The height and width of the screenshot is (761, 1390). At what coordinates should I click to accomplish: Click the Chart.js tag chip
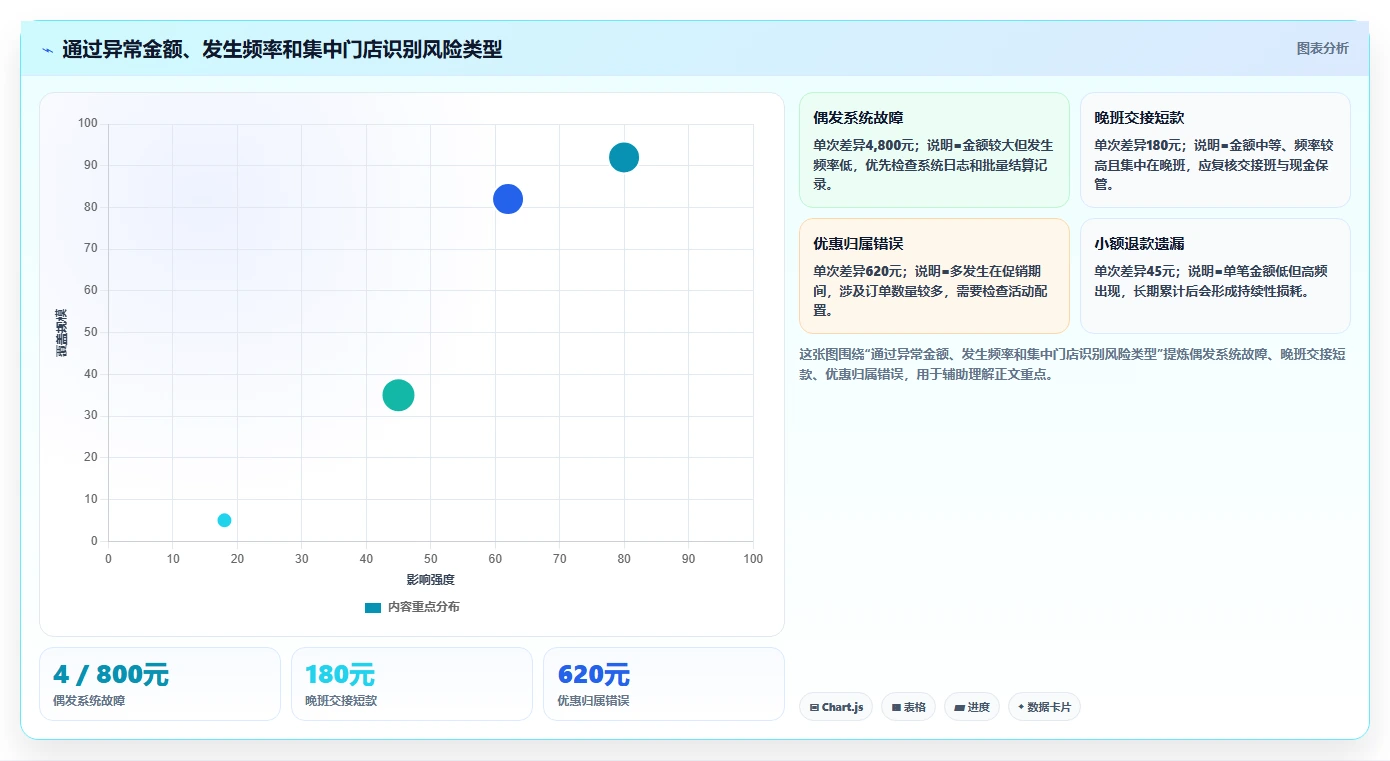coord(836,707)
